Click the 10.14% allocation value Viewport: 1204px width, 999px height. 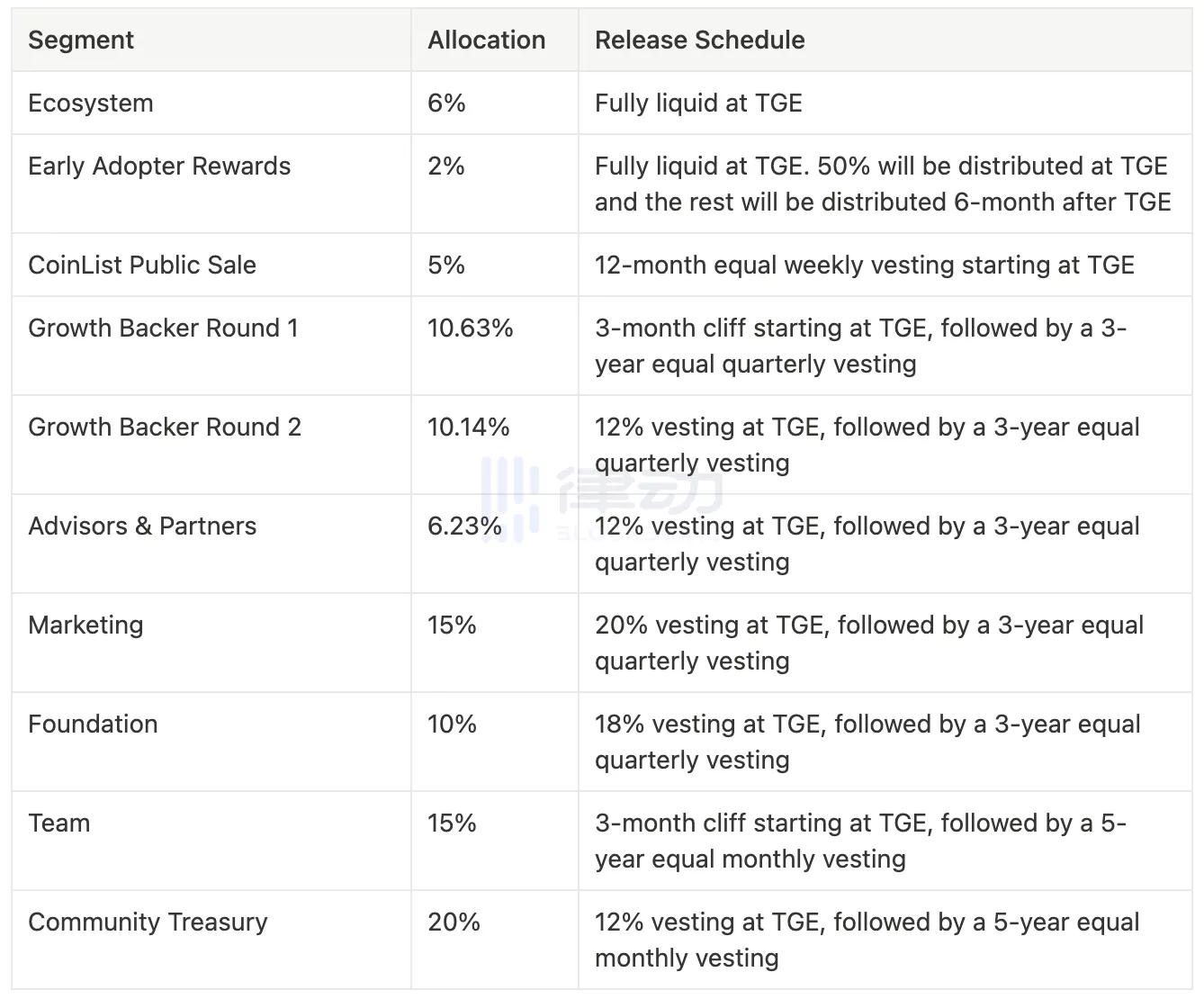click(468, 427)
